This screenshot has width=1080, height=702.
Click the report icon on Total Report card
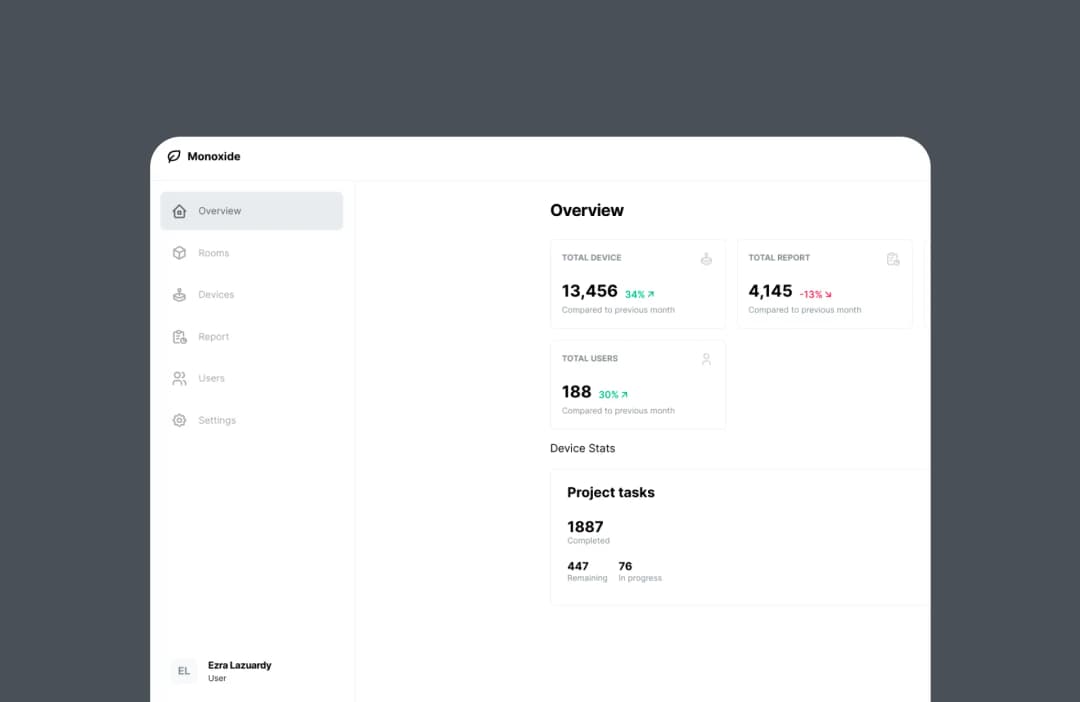tap(893, 258)
